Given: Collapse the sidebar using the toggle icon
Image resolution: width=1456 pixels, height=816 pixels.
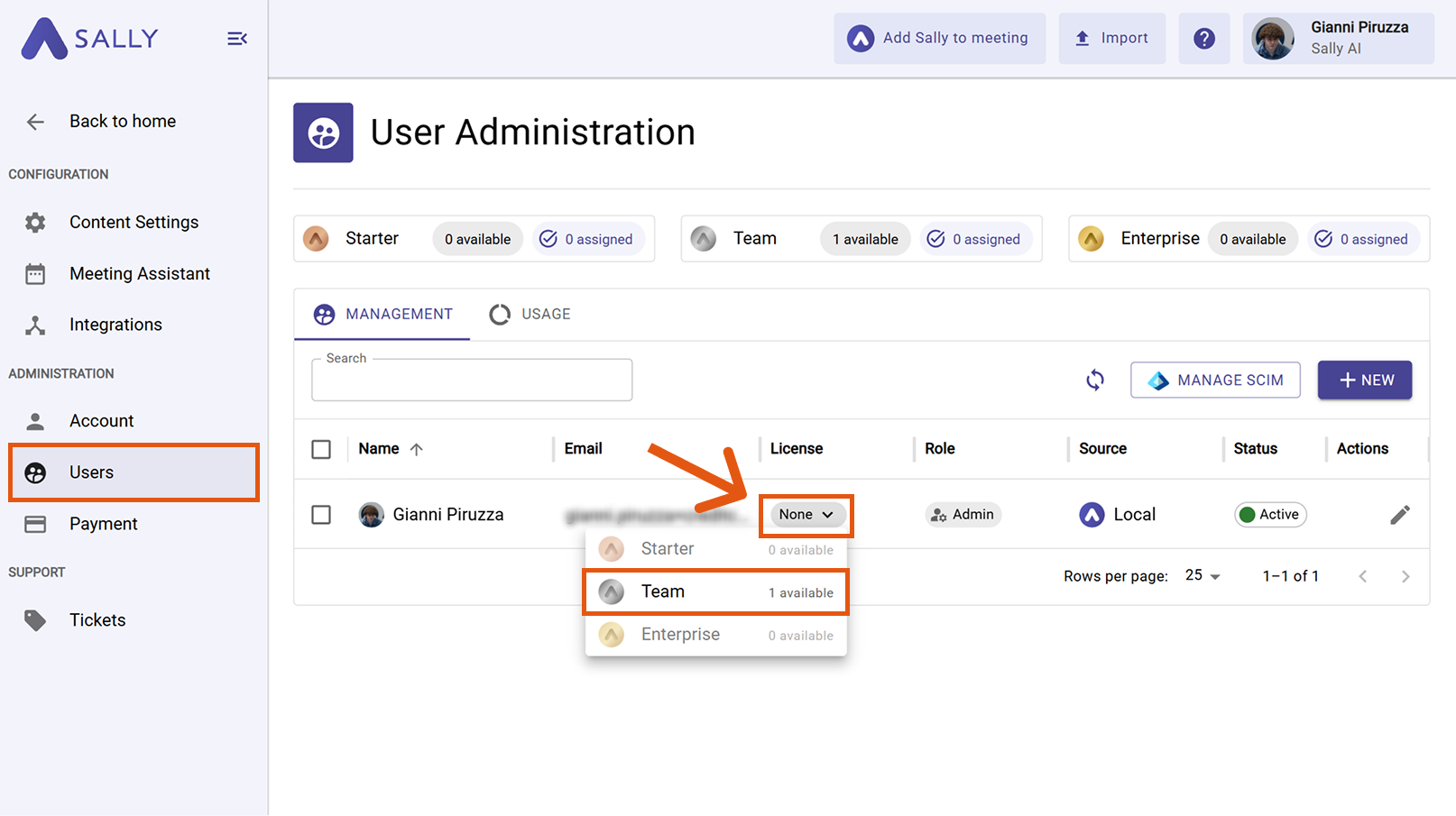Looking at the screenshot, I should point(236,38).
